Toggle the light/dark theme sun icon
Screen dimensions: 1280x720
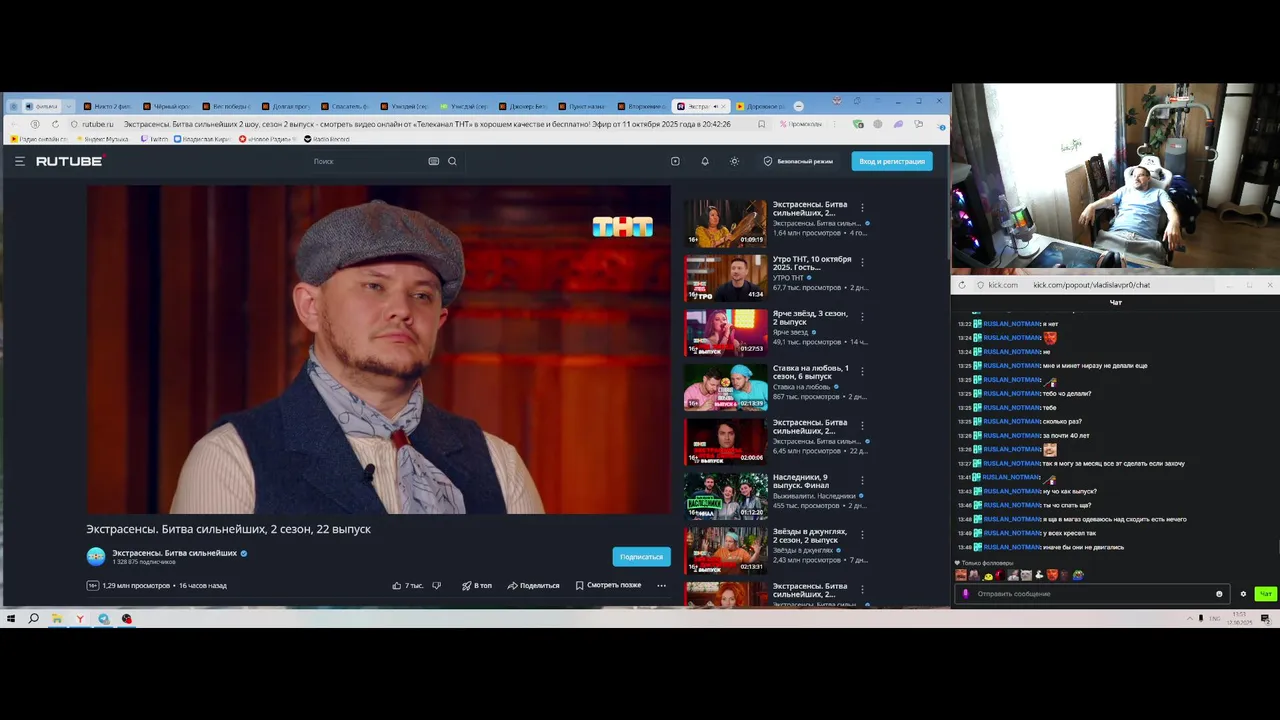pos(734,161)
